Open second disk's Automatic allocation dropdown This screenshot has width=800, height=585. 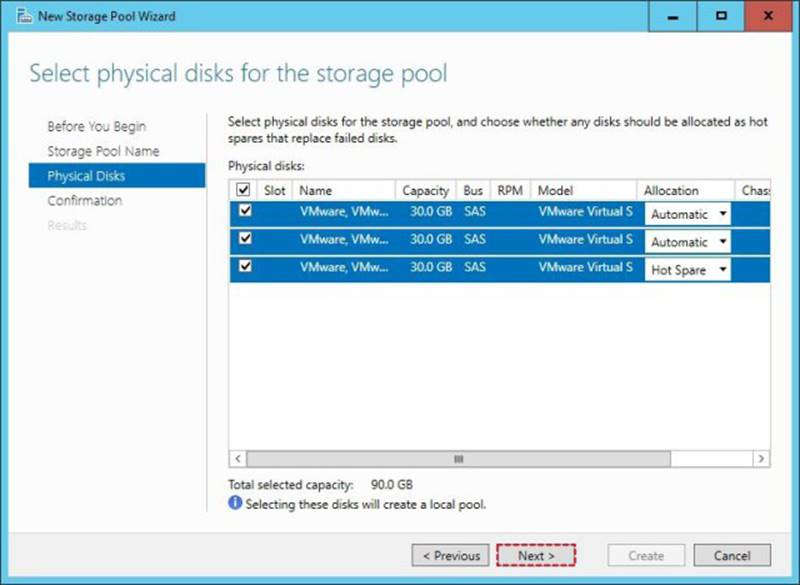tap(688, 242)
